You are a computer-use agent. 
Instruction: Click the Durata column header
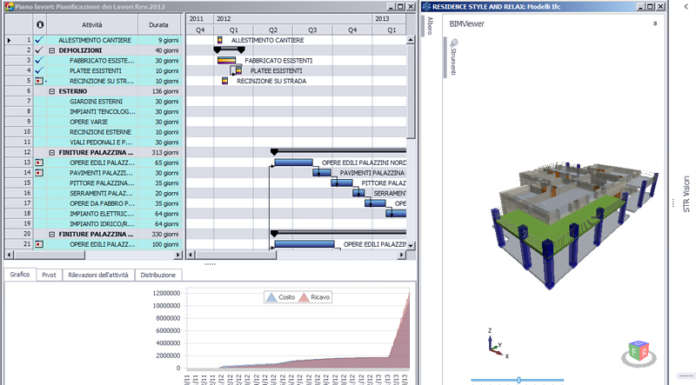[x=158, y=25]
